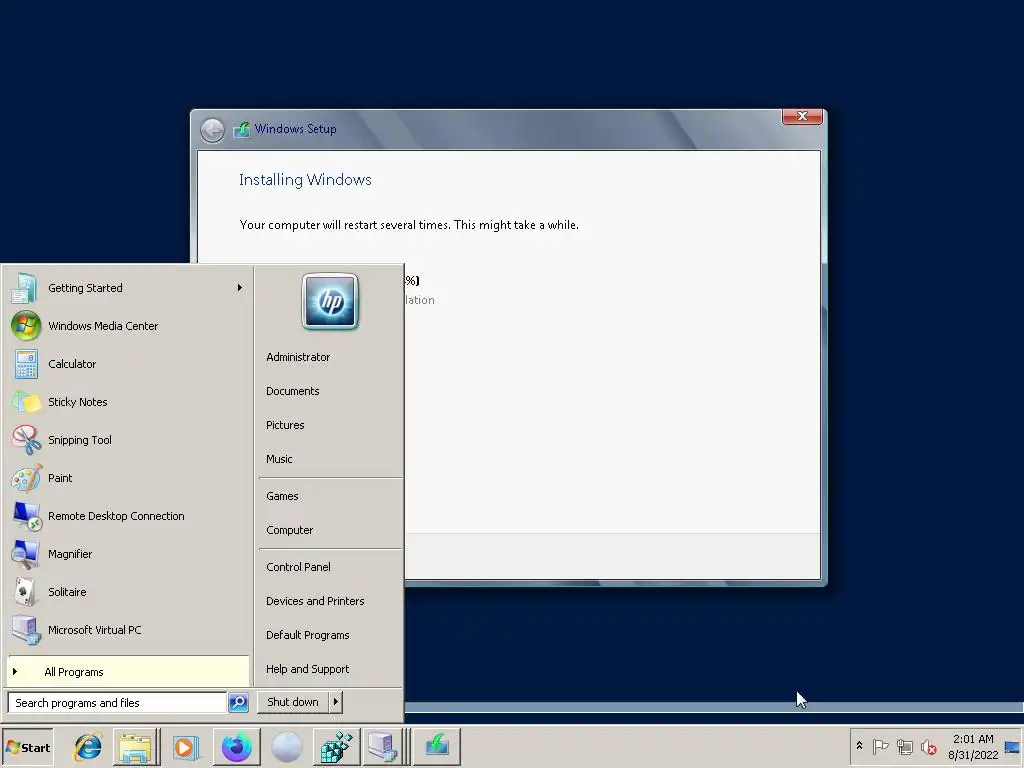Open Control Panel
Viewport: 1024px width, 768px height.
(x=298, y=567)
